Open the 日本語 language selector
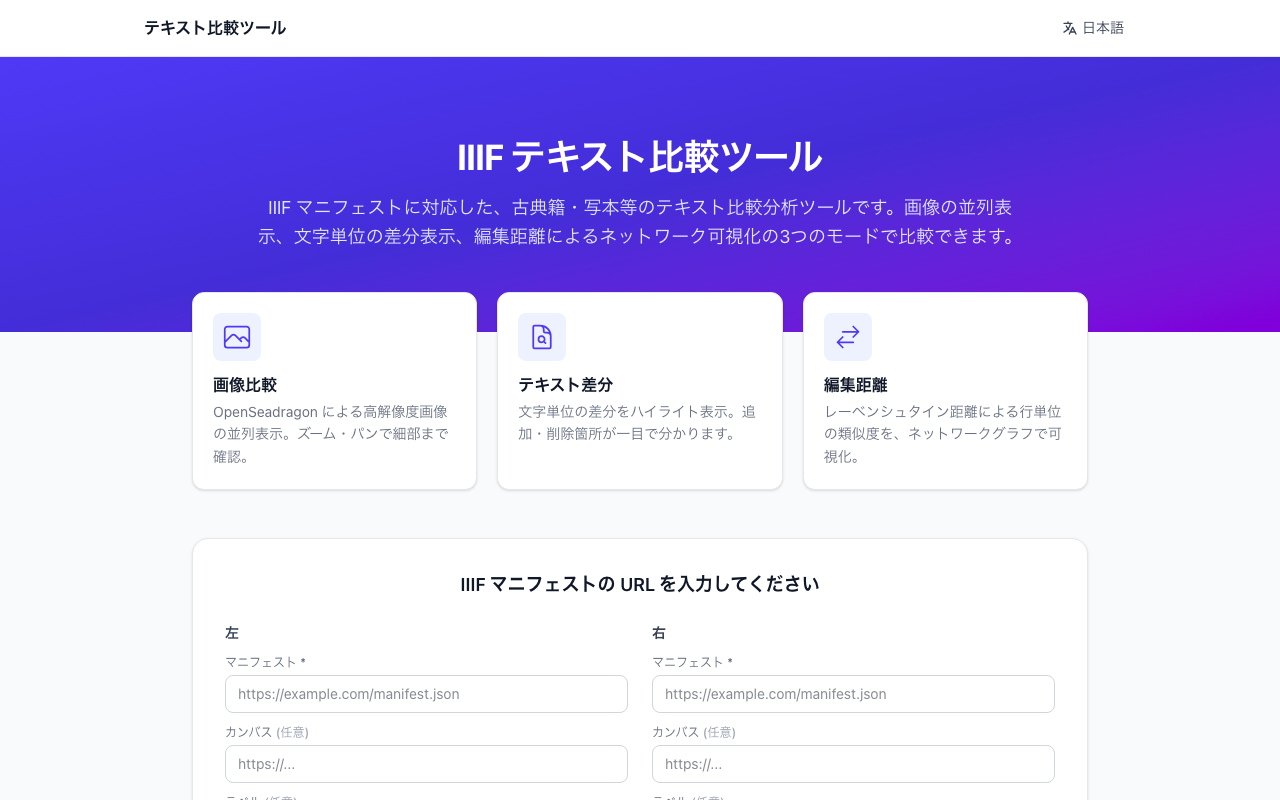Image resolution: width=1280 pixels, height=800 pixels. 1093,28
